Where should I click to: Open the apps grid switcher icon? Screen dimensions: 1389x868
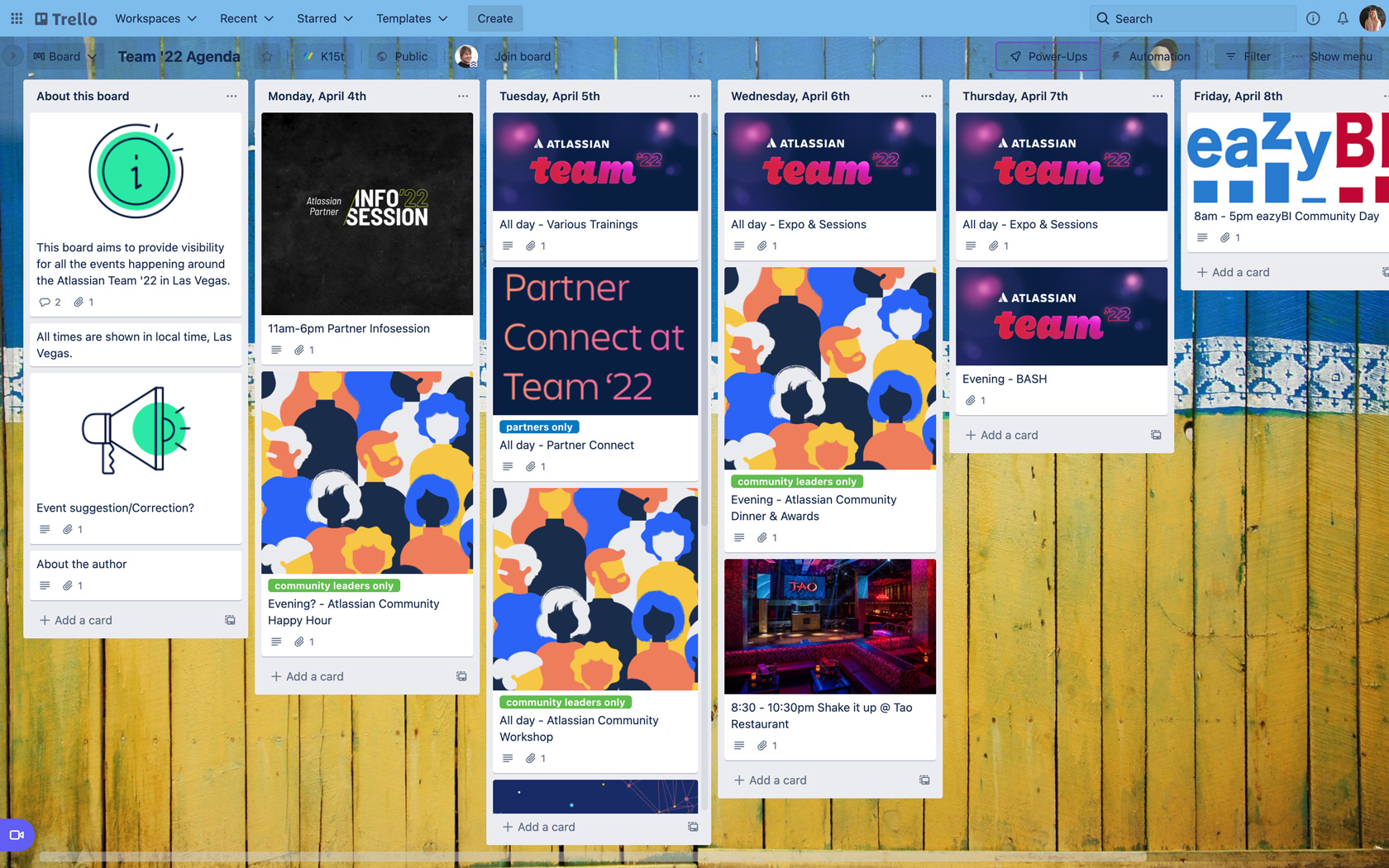(17, 18)
